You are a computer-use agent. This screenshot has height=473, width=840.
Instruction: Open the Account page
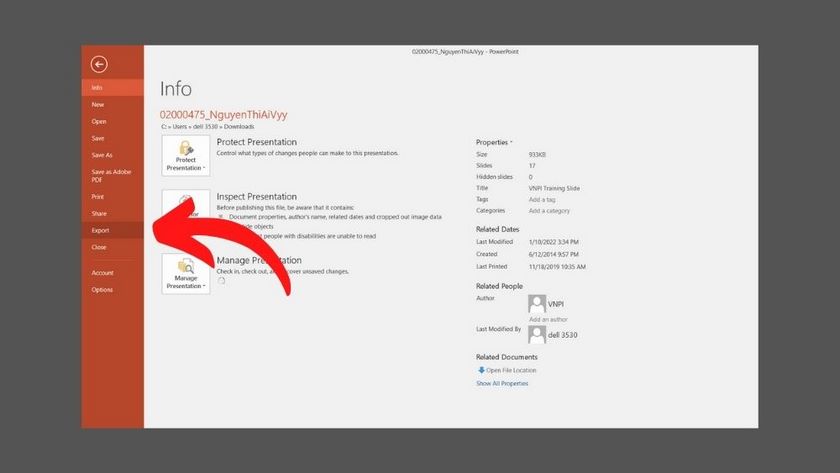click(x=102, y=272)
